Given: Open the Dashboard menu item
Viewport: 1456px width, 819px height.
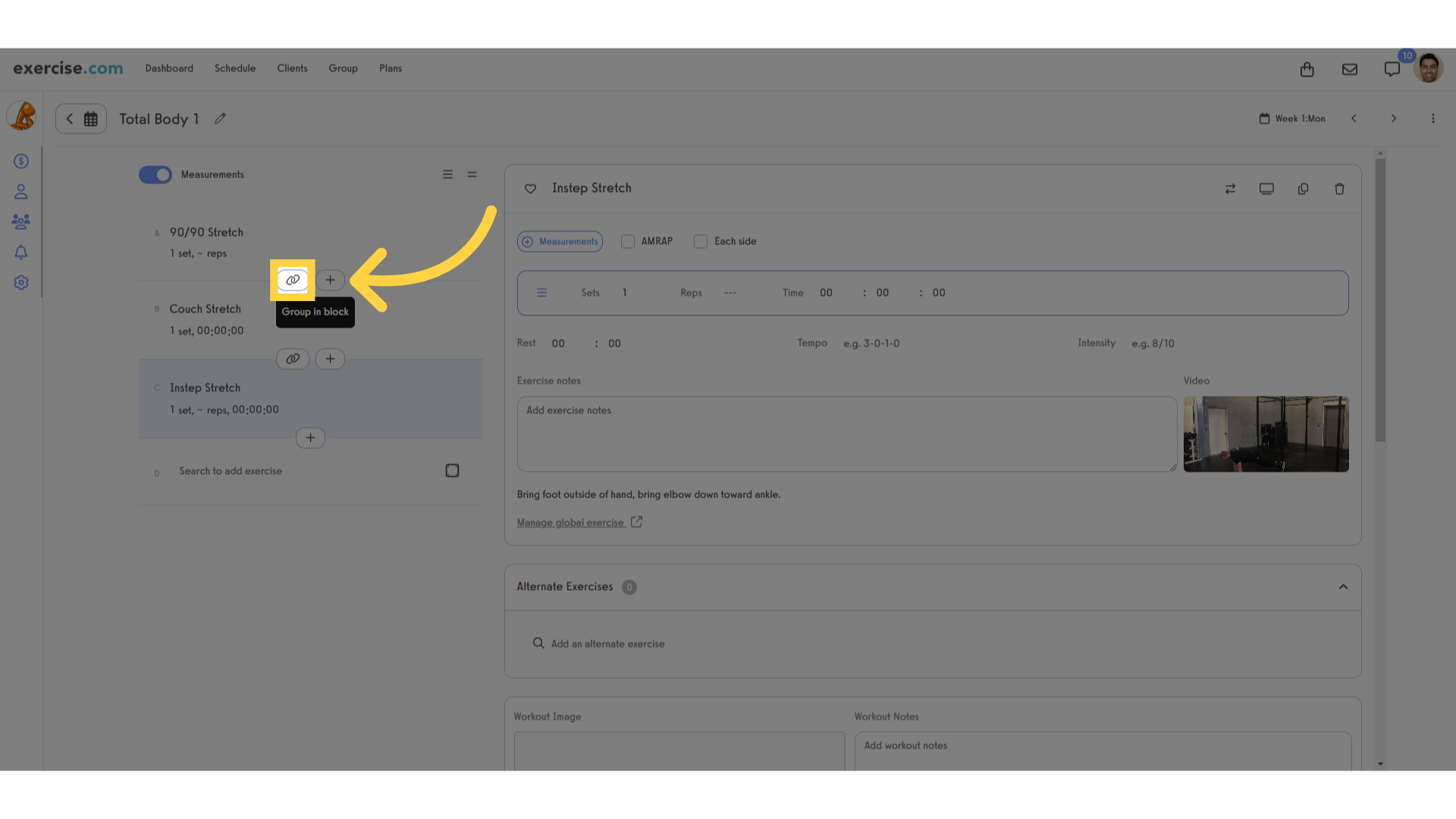Looking at the screenshot, I should point(169,68).
